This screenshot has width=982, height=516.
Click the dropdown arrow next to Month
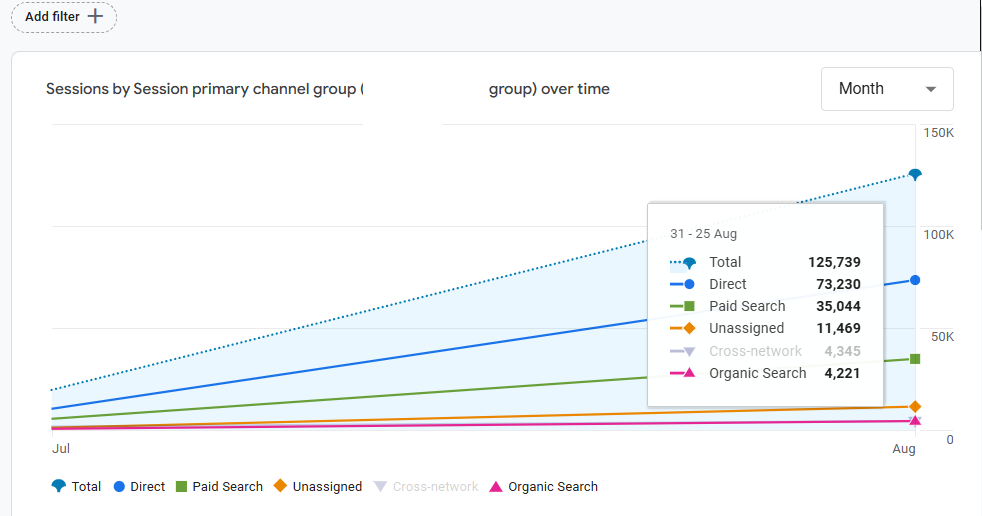(x=931, y=90)
